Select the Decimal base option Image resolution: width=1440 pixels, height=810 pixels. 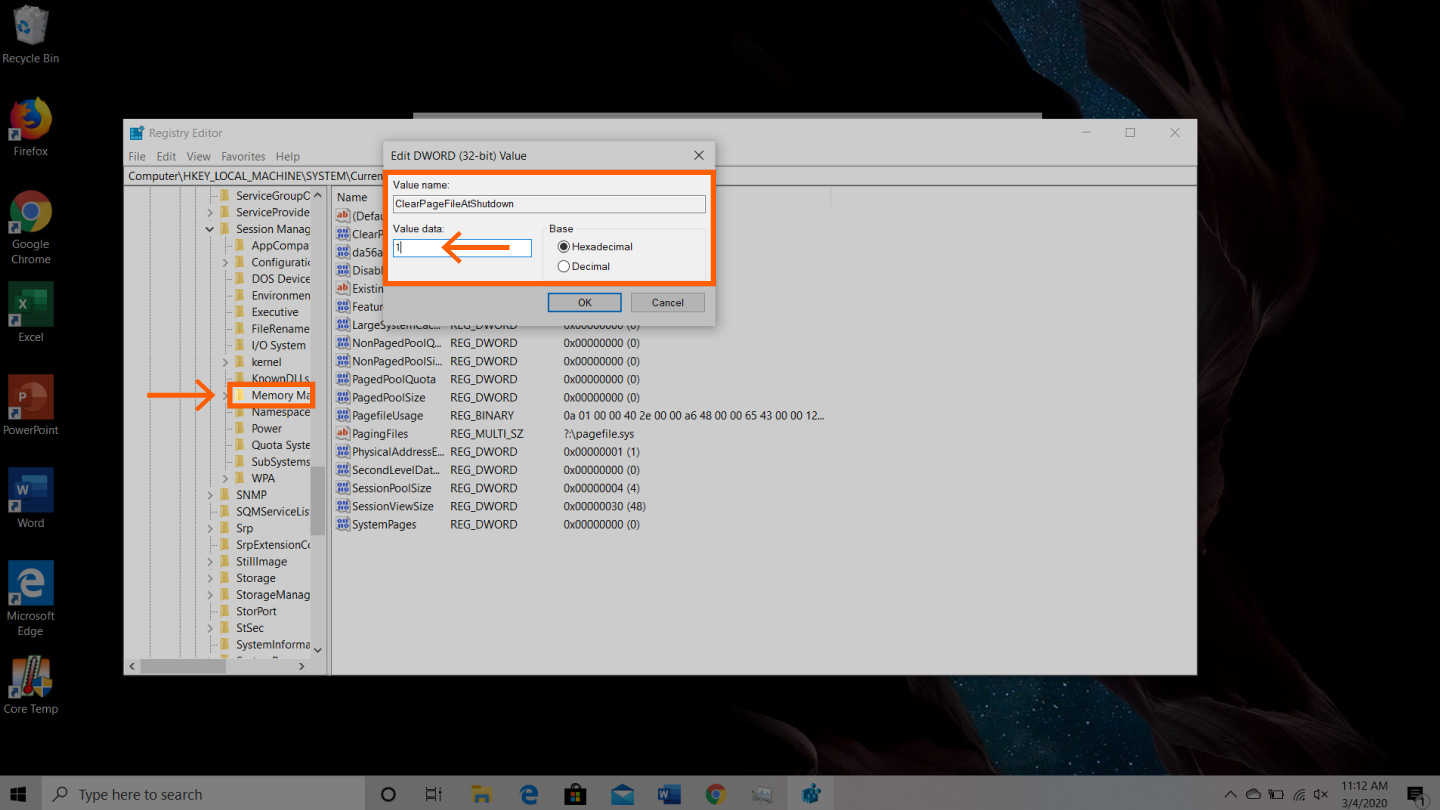(x=564, y=267)
